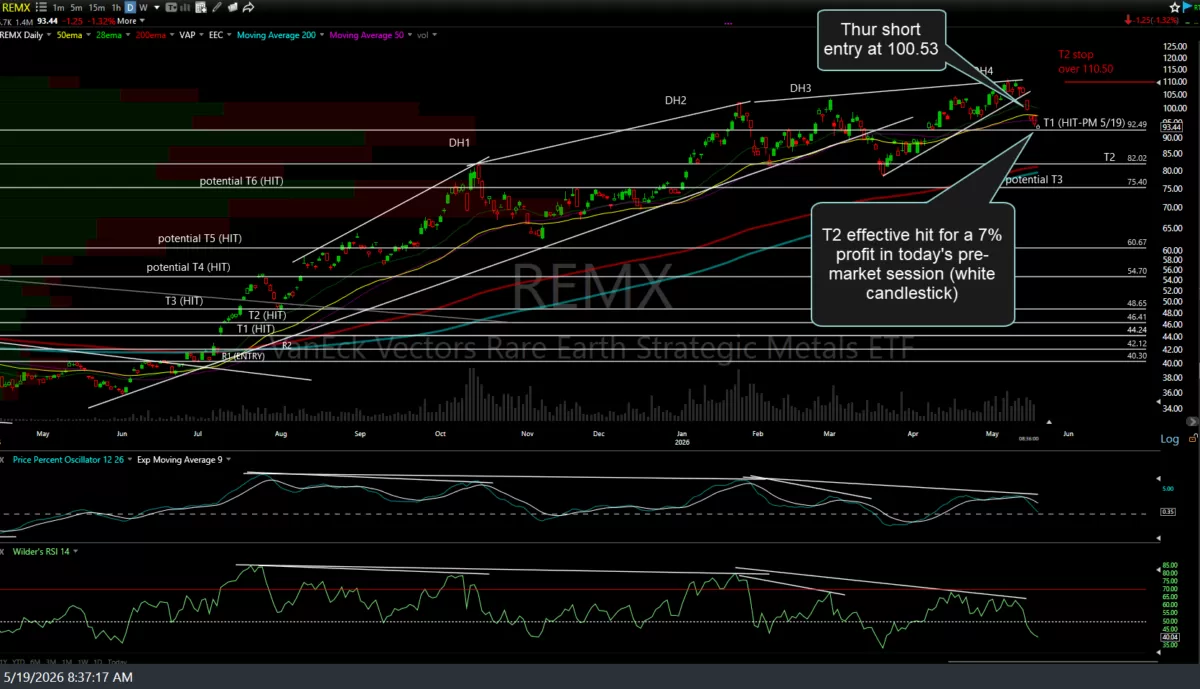Image resolution: width=1200 pixels, height=689 pixels.
Task: Select the pencil drawing tool
Action: point(217,7)
